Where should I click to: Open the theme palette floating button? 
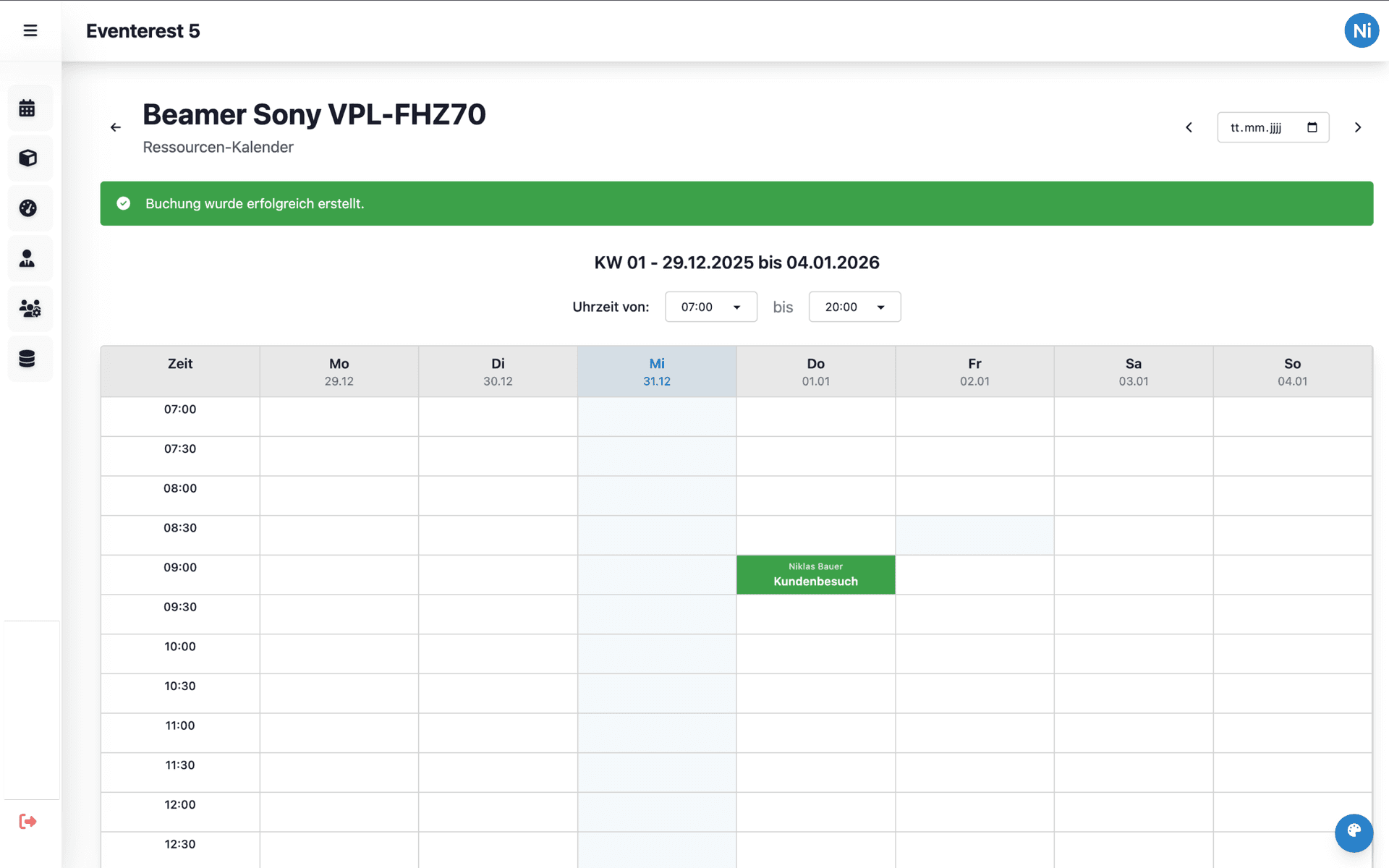coord(1354,833)
